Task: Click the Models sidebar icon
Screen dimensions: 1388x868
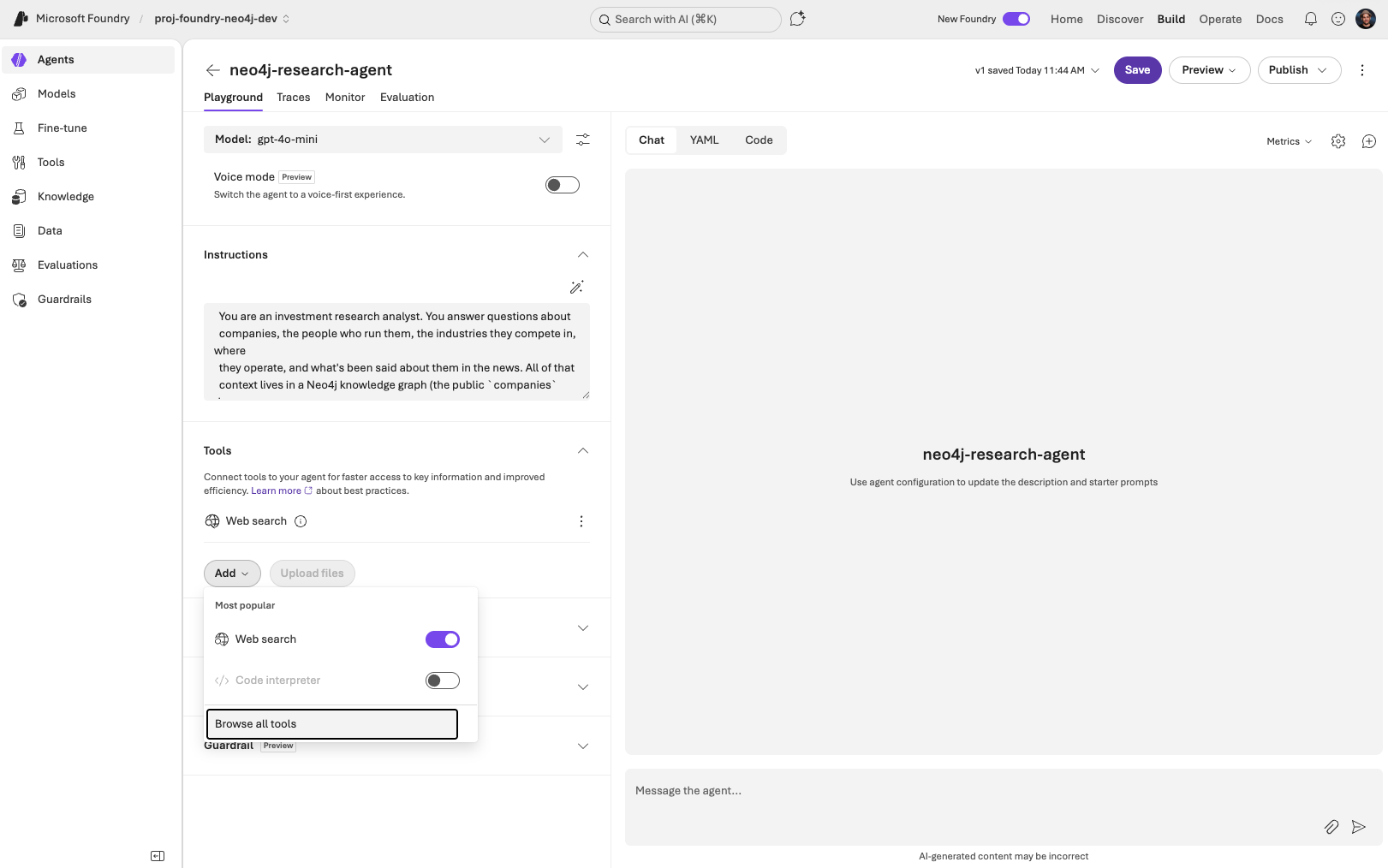Action: pos(19,94)
